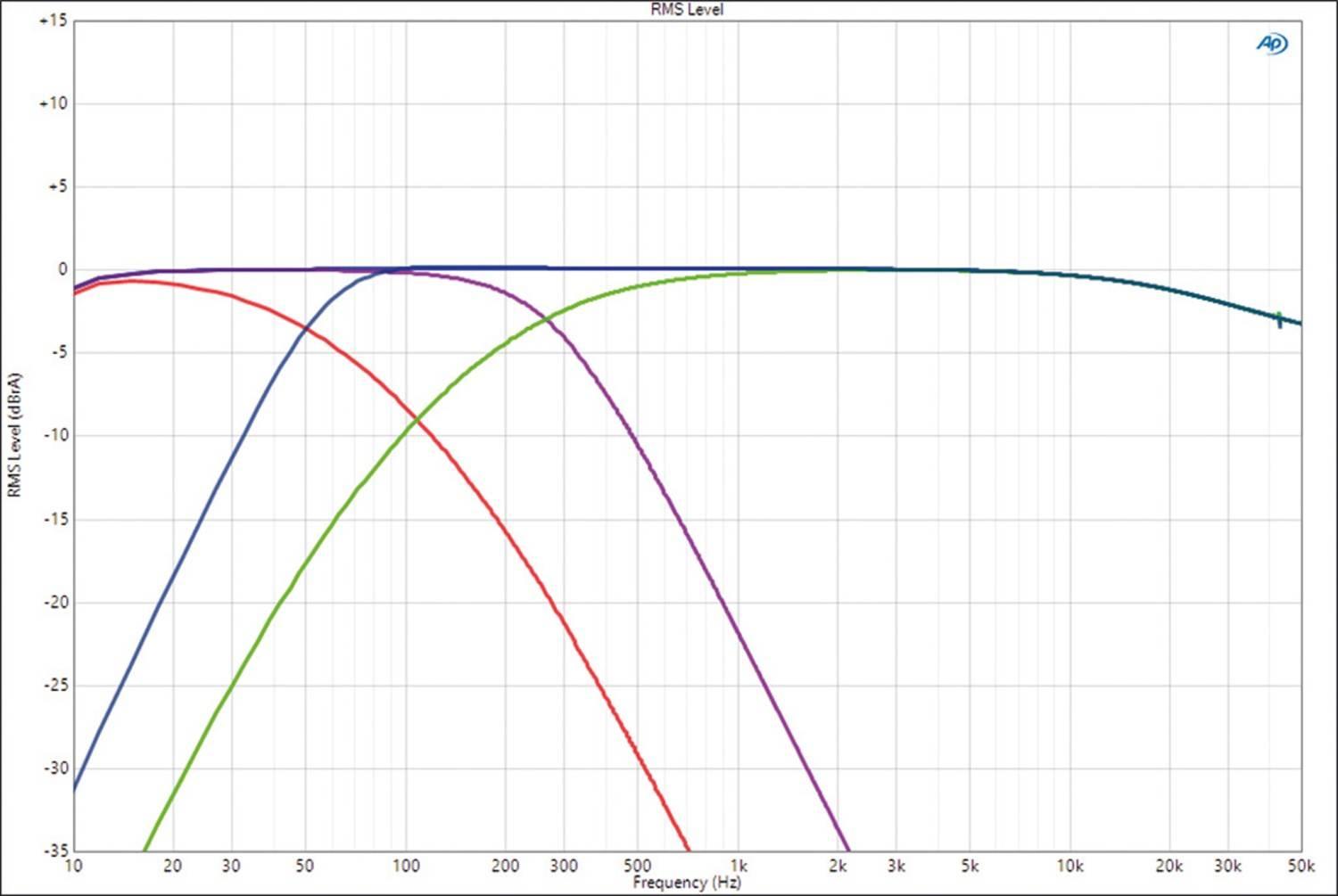Image resolution: width=1338 pixels, height=896 pixels.
Task: Click the '+15' y-axis value
Action: (x=54, y=21)
